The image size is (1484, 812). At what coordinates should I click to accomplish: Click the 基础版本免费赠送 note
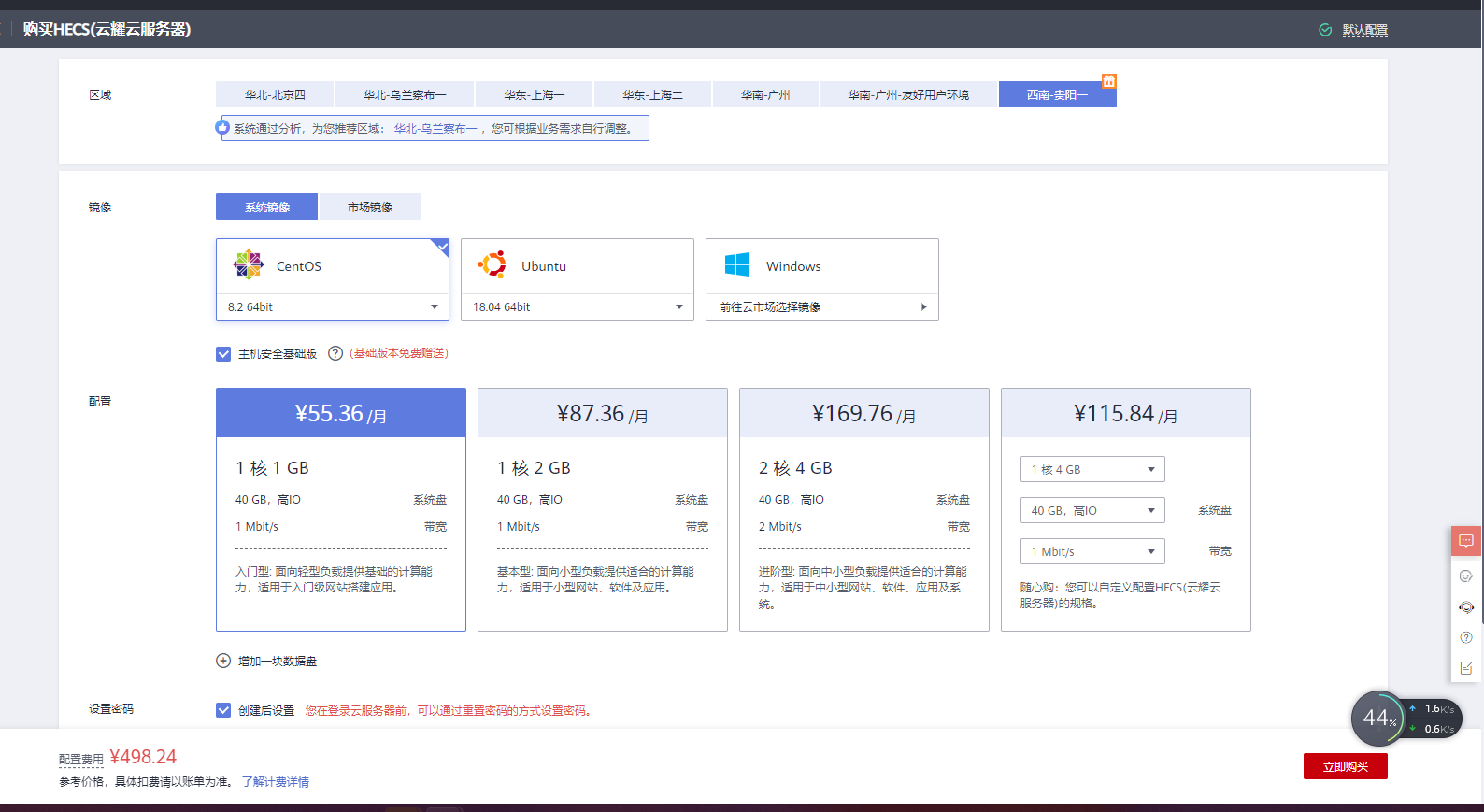(x=399, y=353)
